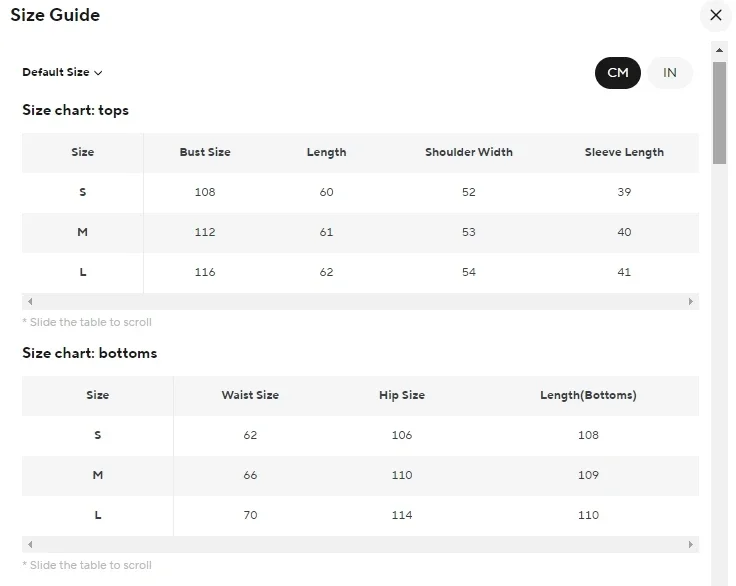Select the Hip Size column header
Screen dimensions: 736x586
[402, 395]
